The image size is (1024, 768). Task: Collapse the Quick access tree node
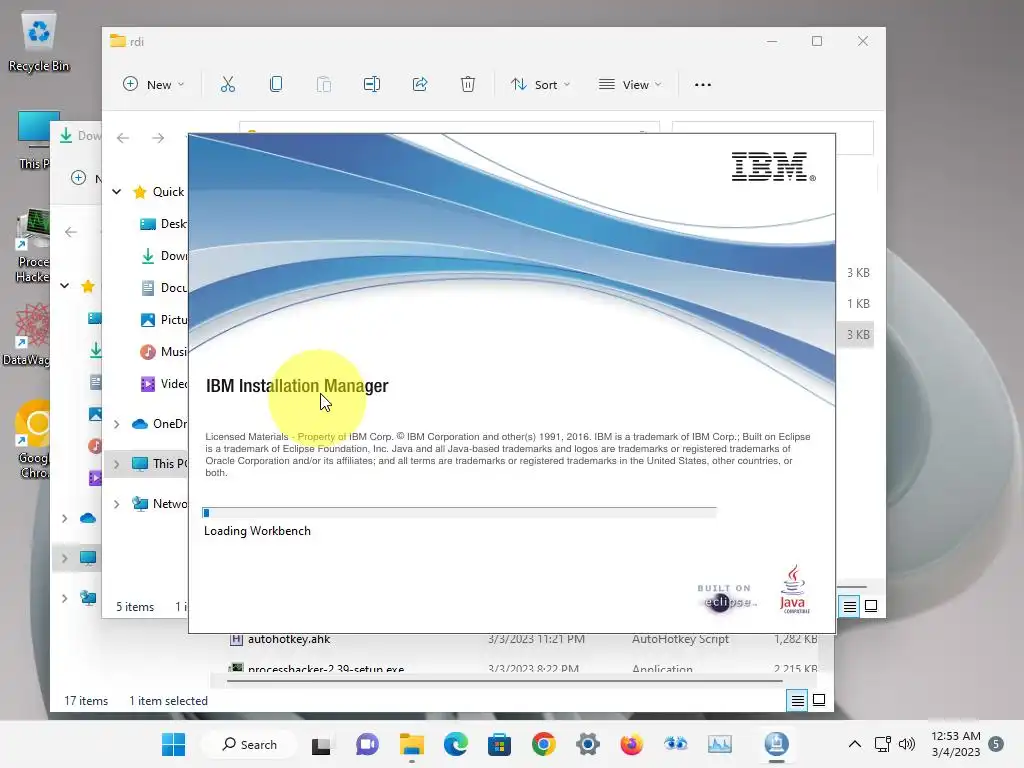click(x=117, y=191)
